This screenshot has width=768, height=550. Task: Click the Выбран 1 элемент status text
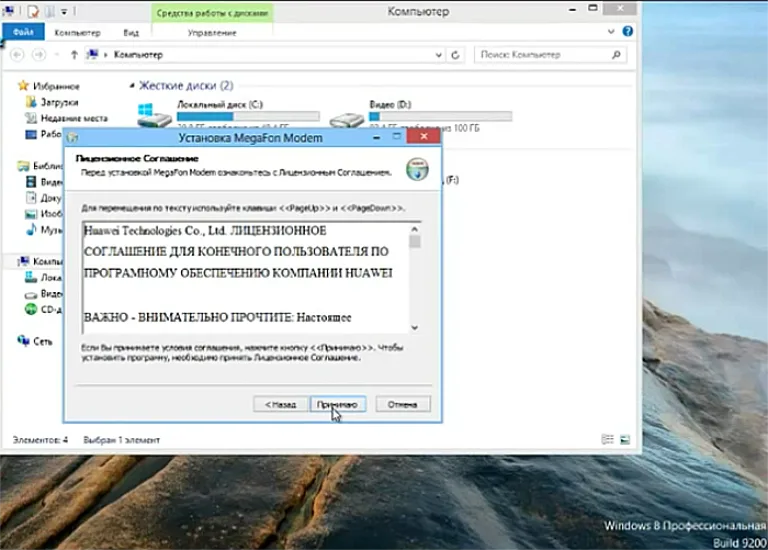click(121, 440)
